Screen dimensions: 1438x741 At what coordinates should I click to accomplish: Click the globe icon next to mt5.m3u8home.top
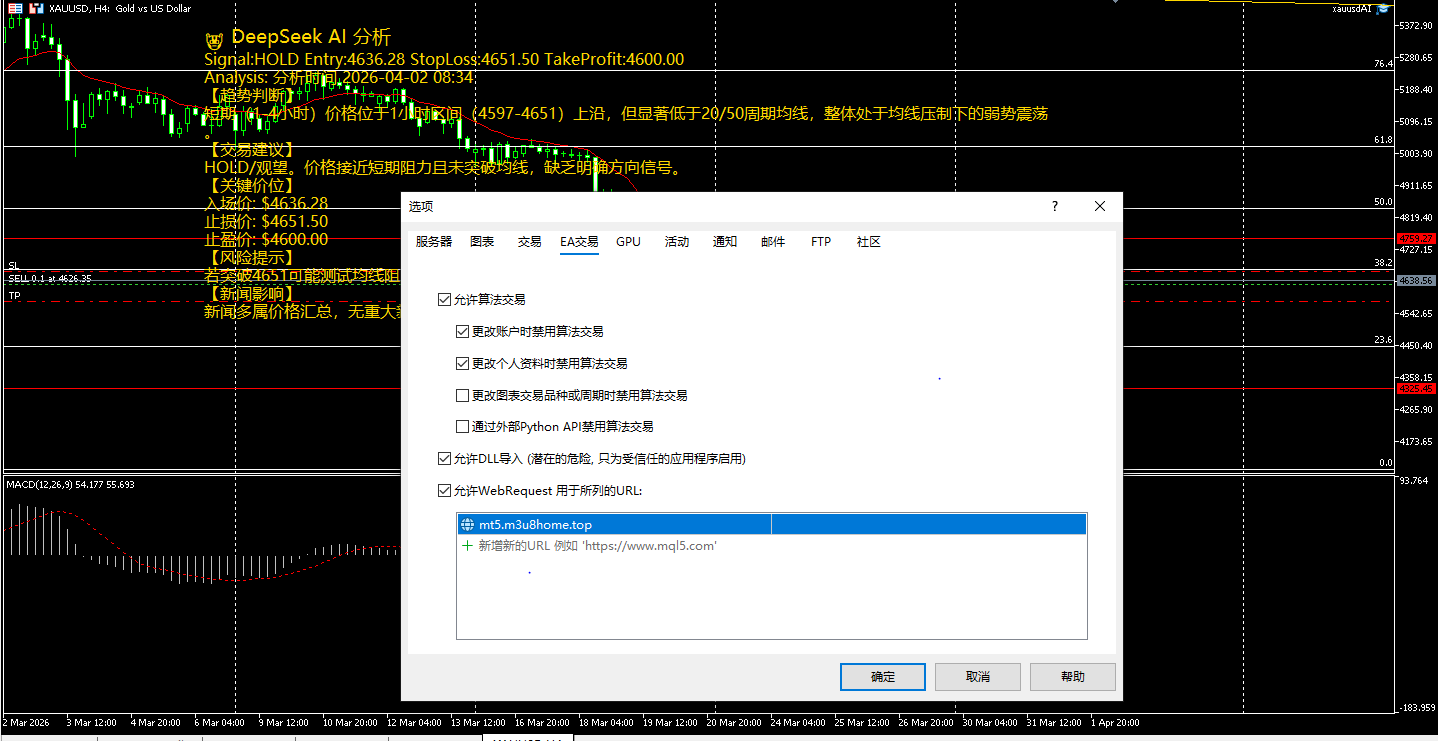click(467, 523)
